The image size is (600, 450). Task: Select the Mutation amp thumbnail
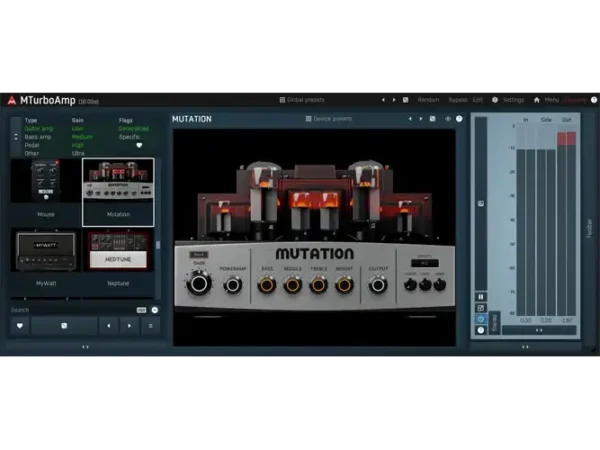118,192
